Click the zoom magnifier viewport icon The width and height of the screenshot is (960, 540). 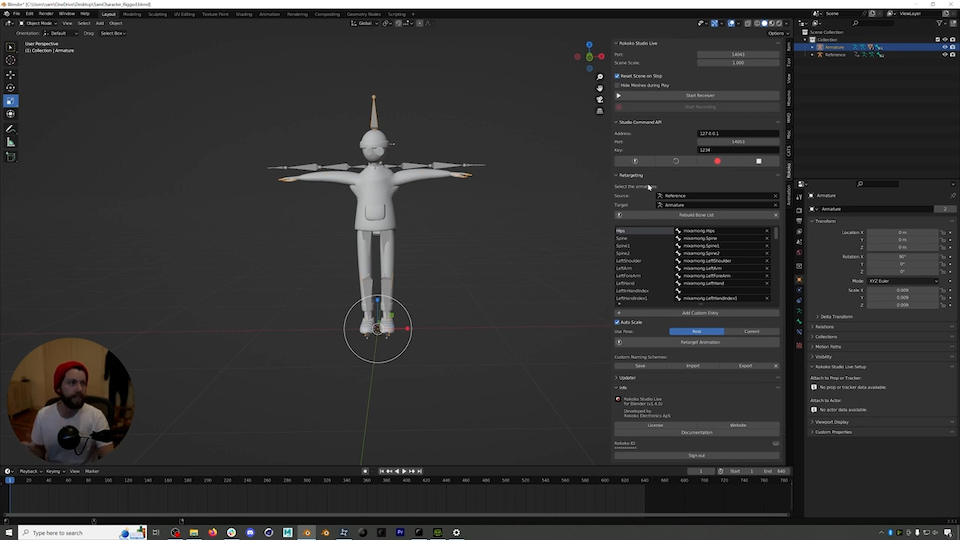(600, 77)
